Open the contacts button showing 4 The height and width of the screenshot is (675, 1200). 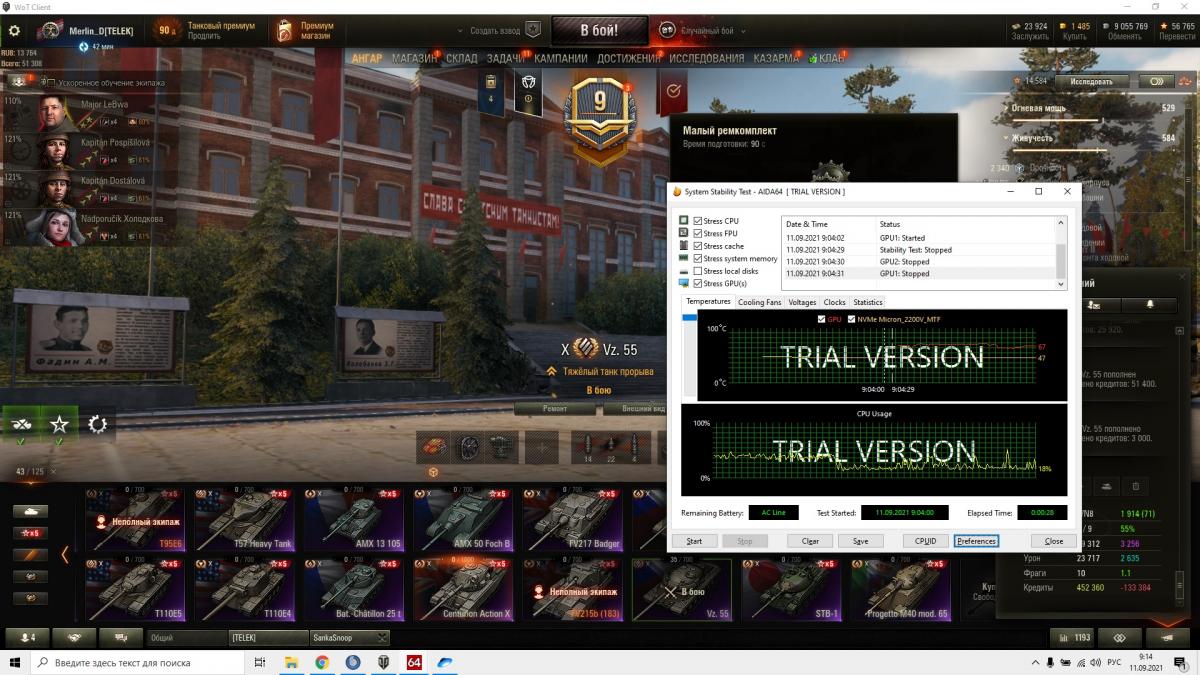pyautogui.click(x=28, y=637)
